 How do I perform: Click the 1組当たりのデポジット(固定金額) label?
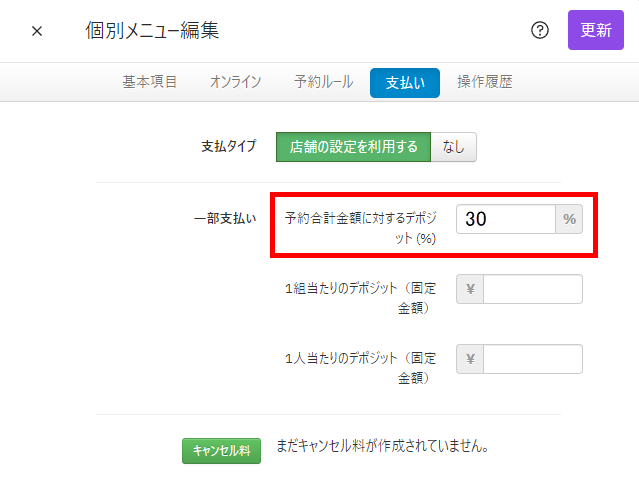tap(360, 298)
